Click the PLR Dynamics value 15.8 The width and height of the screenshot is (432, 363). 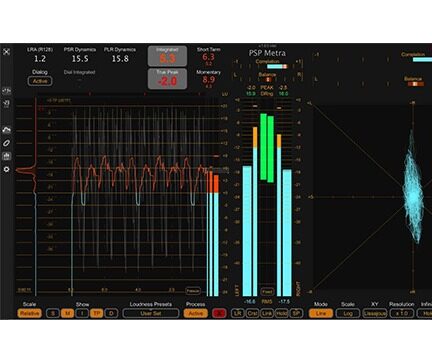coord(120,59)
